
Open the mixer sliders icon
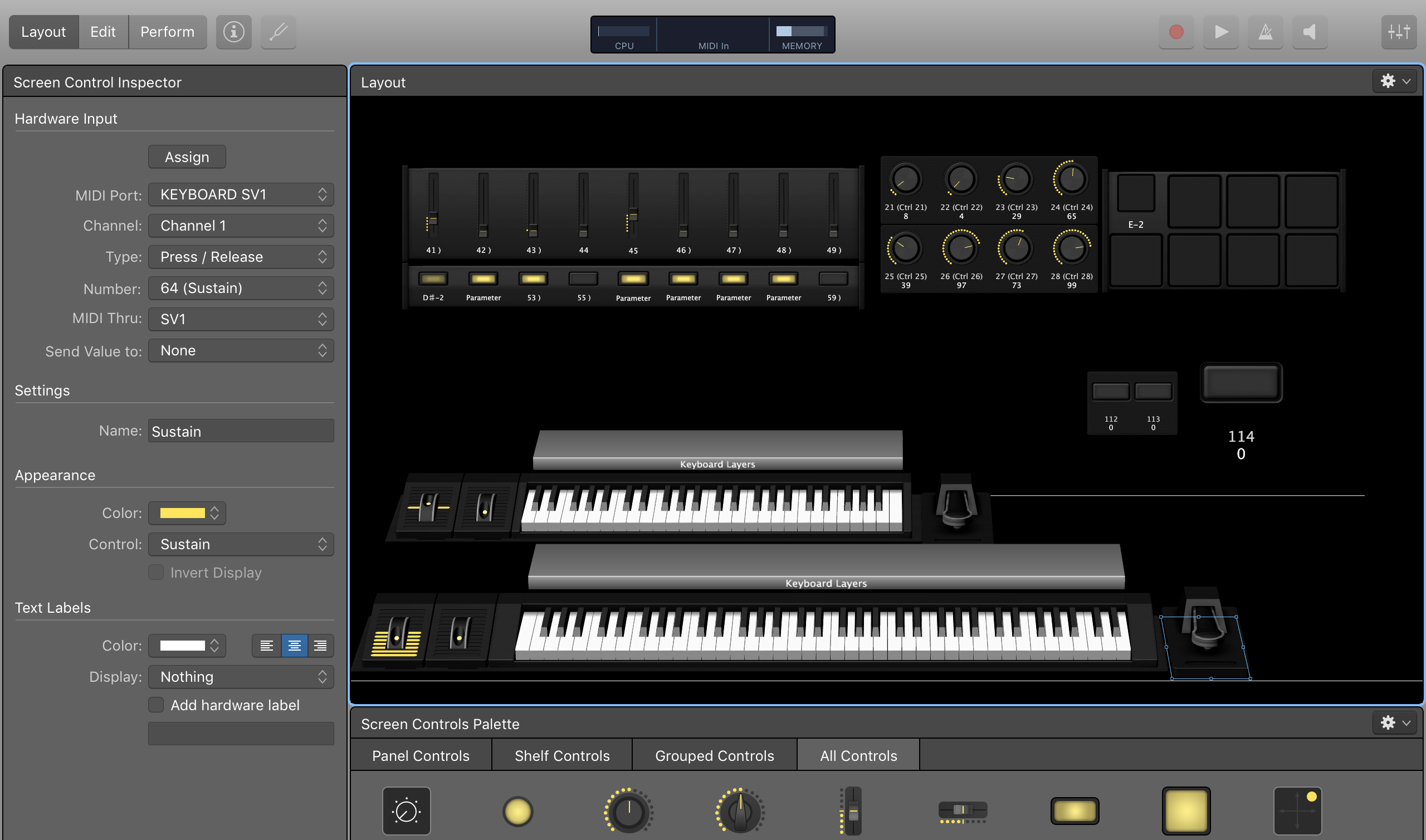(x=1398, y=32)
